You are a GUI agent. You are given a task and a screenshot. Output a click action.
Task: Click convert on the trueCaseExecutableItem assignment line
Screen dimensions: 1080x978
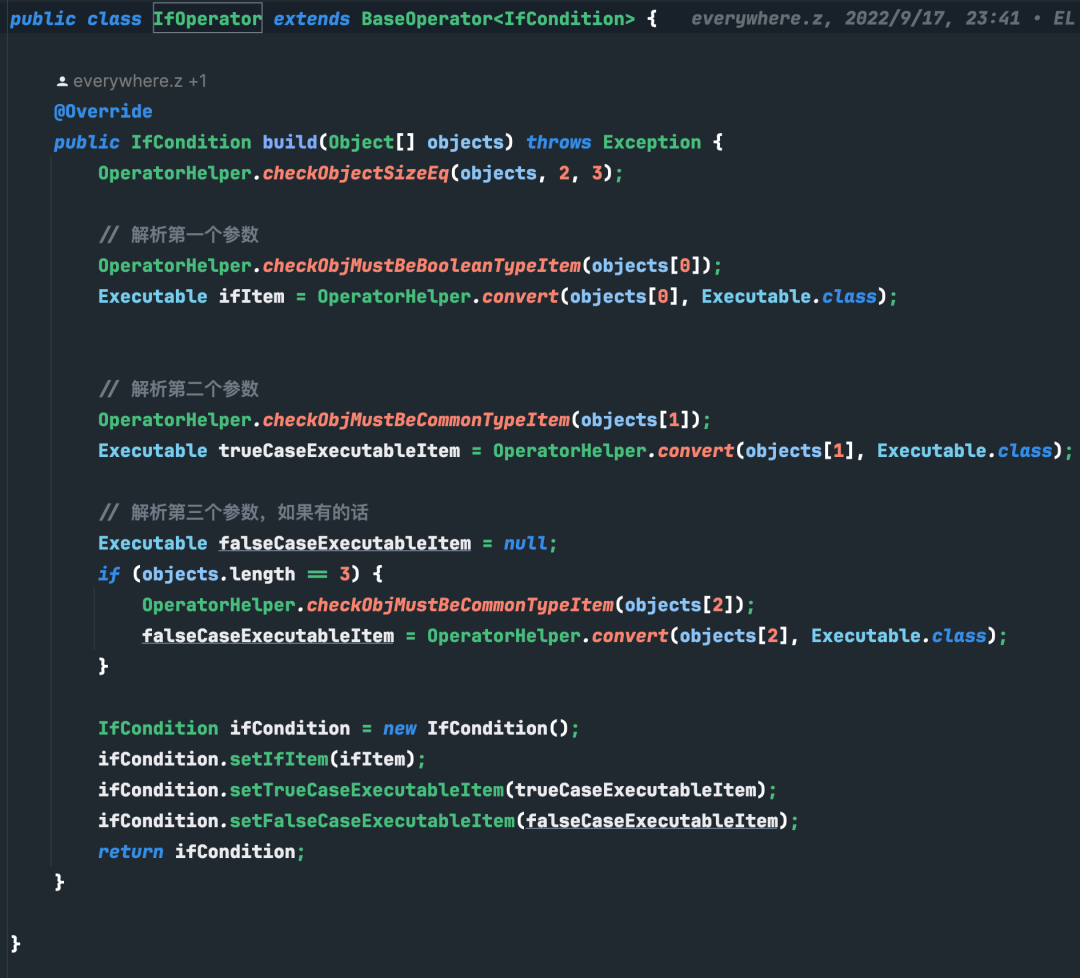coord(696,451)
